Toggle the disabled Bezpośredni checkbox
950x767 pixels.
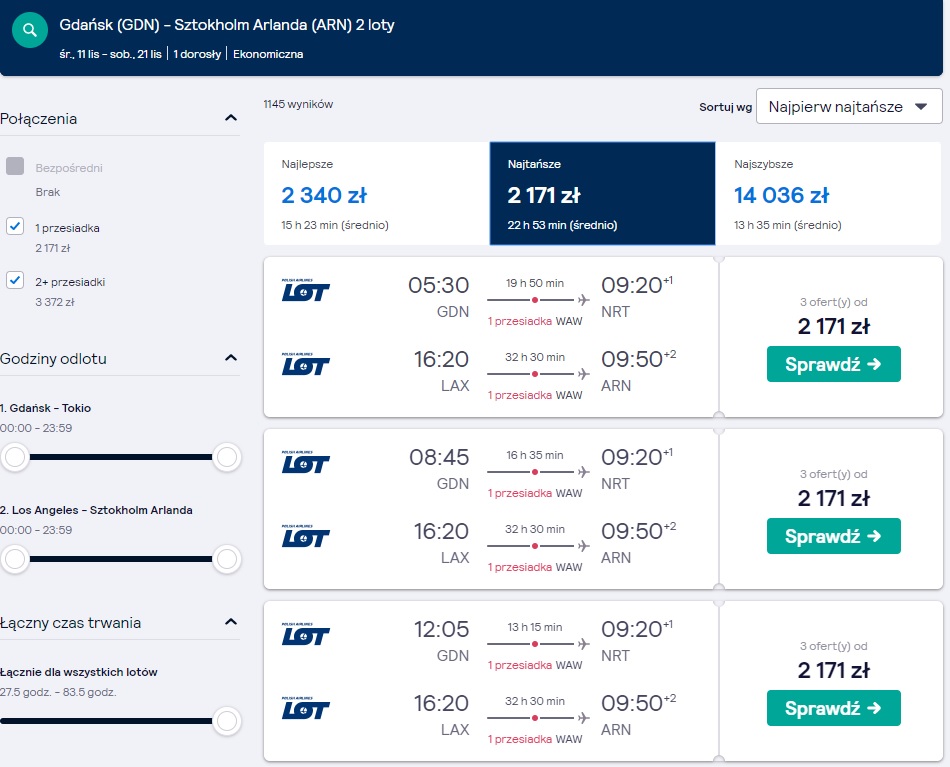[x=15, y=166]
